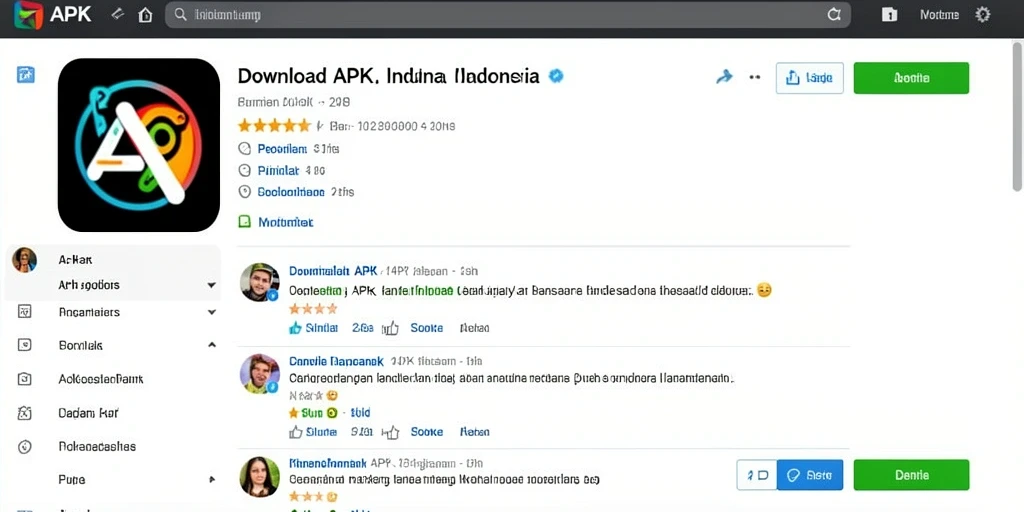Click the Pirnialat info link
1024x512 pixels.
pyautogui.click(x=278, y=170)
